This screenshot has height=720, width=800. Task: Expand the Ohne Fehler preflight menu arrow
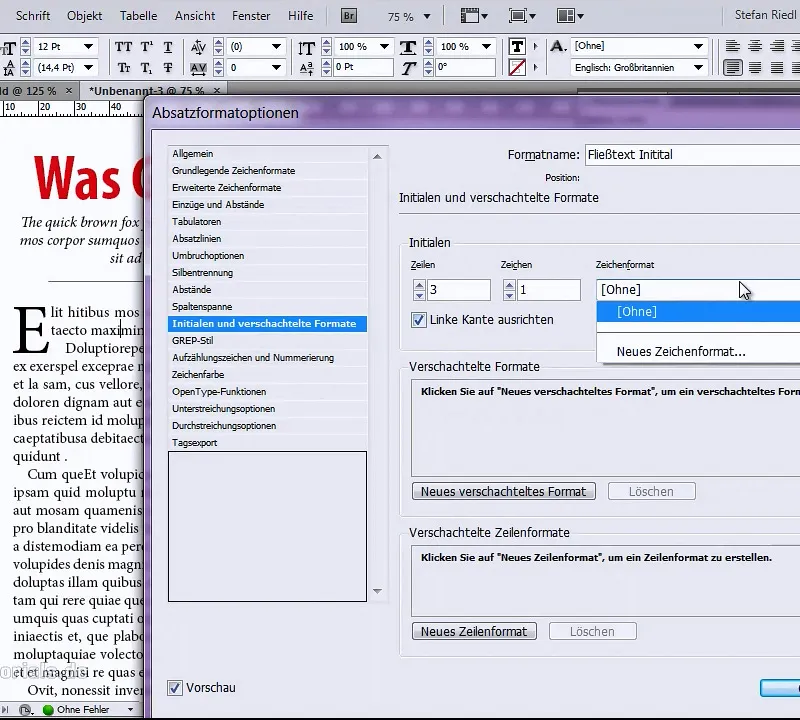131,710
